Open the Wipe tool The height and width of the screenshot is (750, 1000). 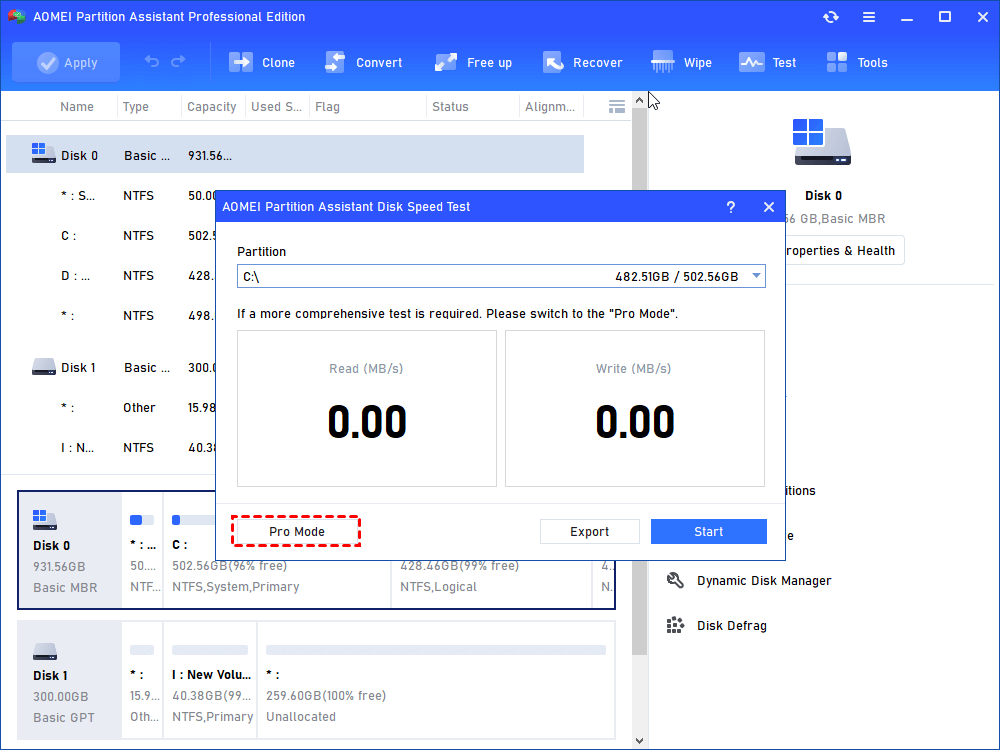click(x=662, y=62)
